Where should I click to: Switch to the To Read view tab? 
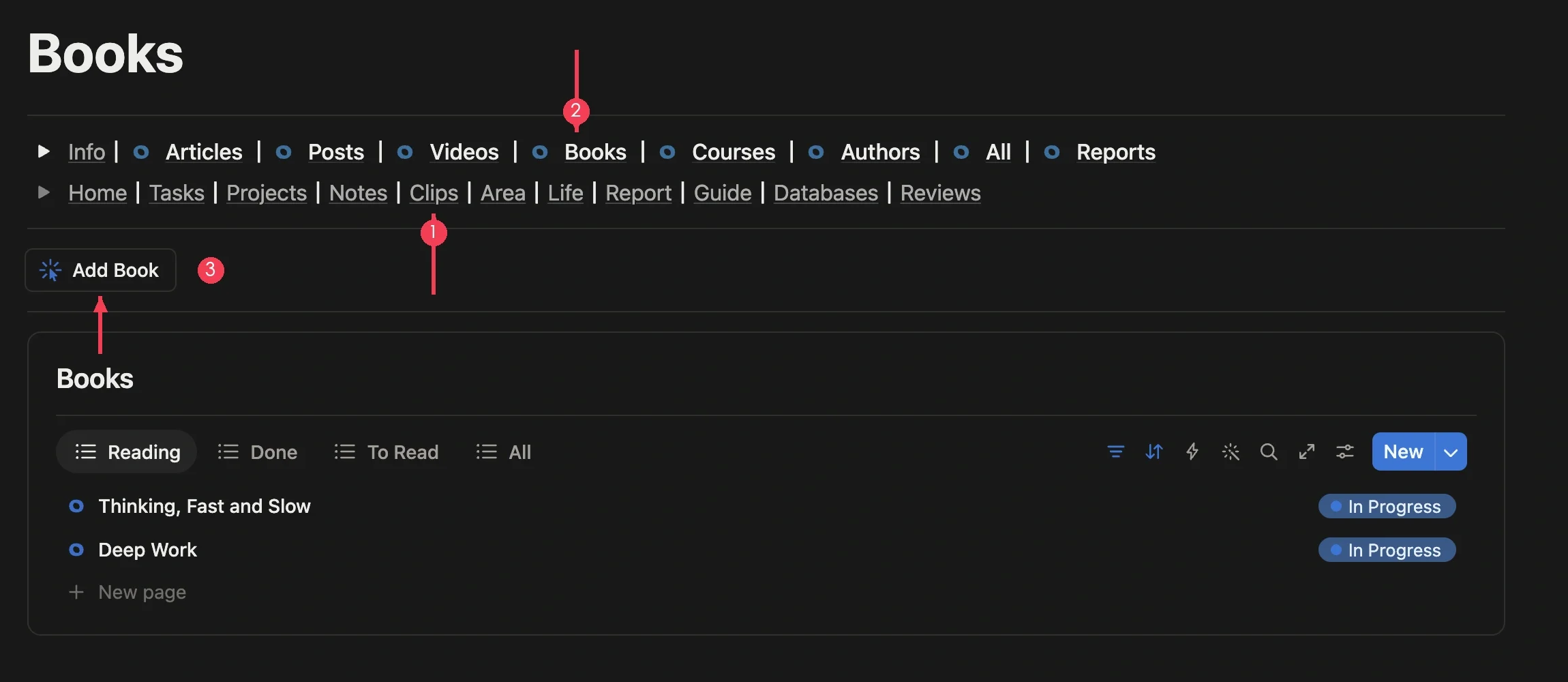(x=387, y=451)
